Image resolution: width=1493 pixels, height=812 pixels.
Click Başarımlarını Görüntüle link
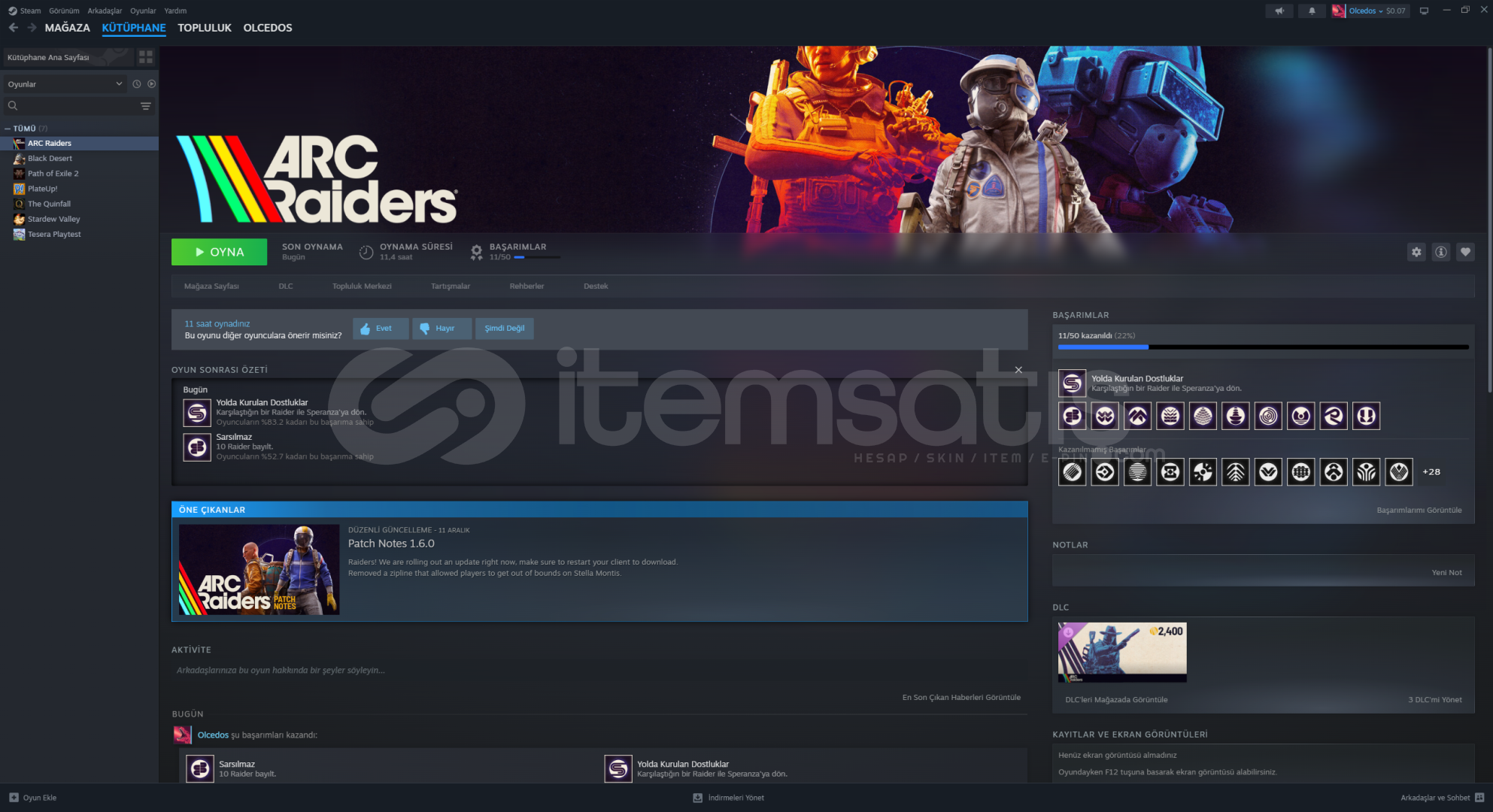1419,510
